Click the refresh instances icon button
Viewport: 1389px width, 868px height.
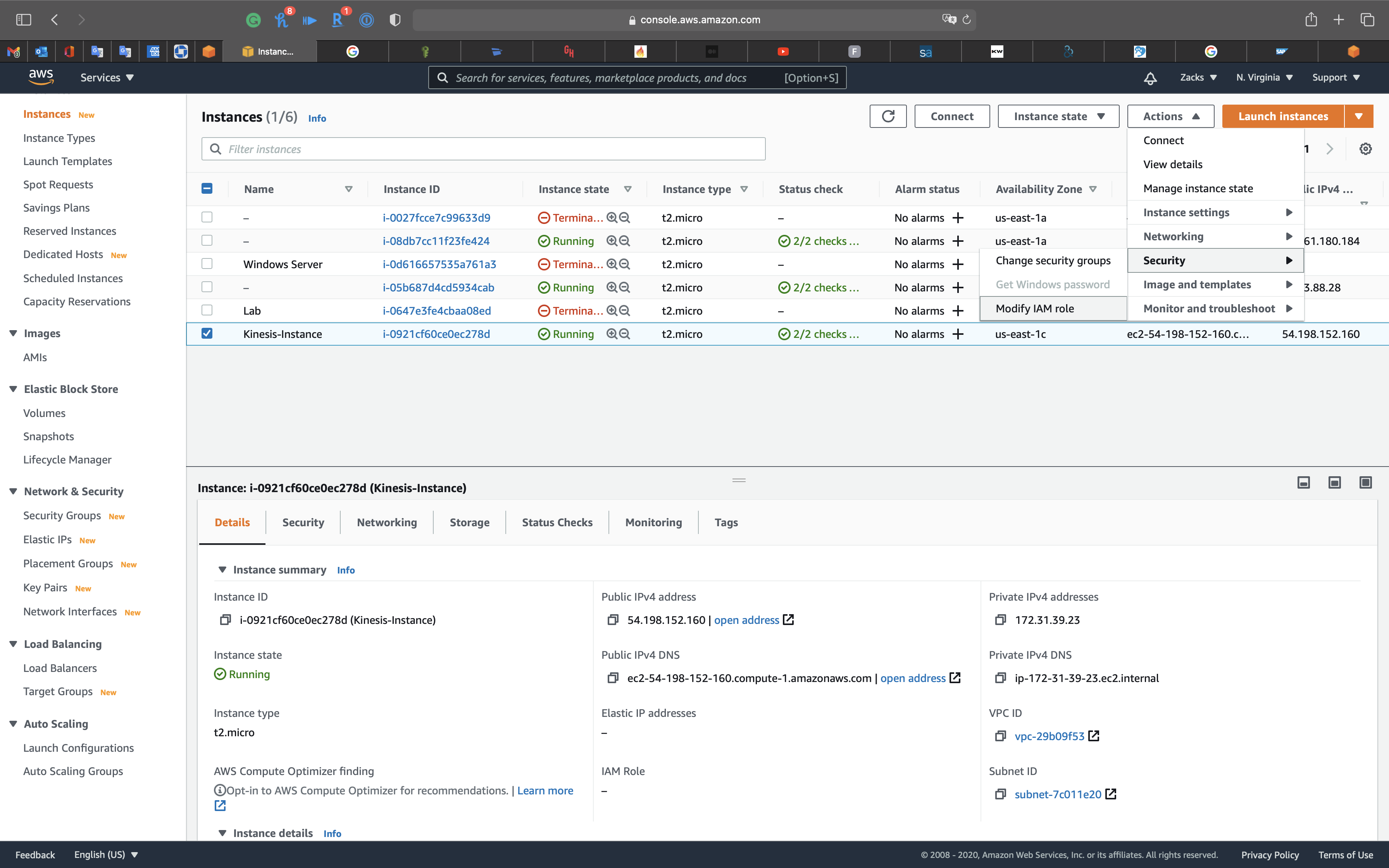pos(888,117)
